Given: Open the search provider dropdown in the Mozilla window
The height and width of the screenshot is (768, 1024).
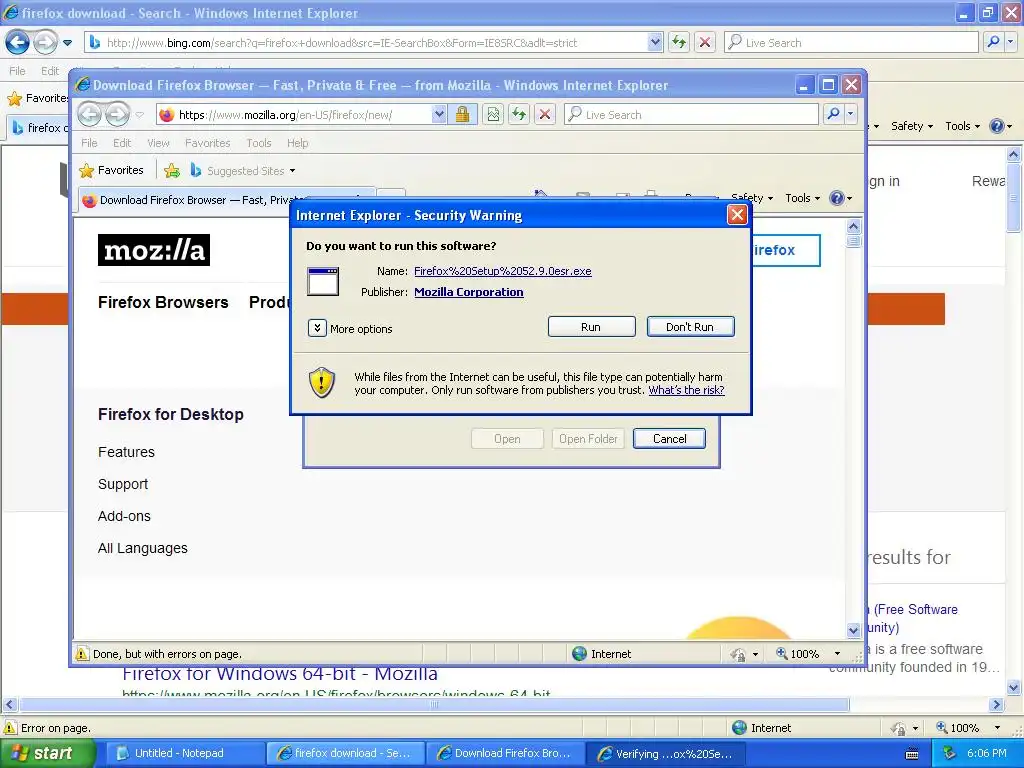Looking at the screenshot, I should [850, 114].
